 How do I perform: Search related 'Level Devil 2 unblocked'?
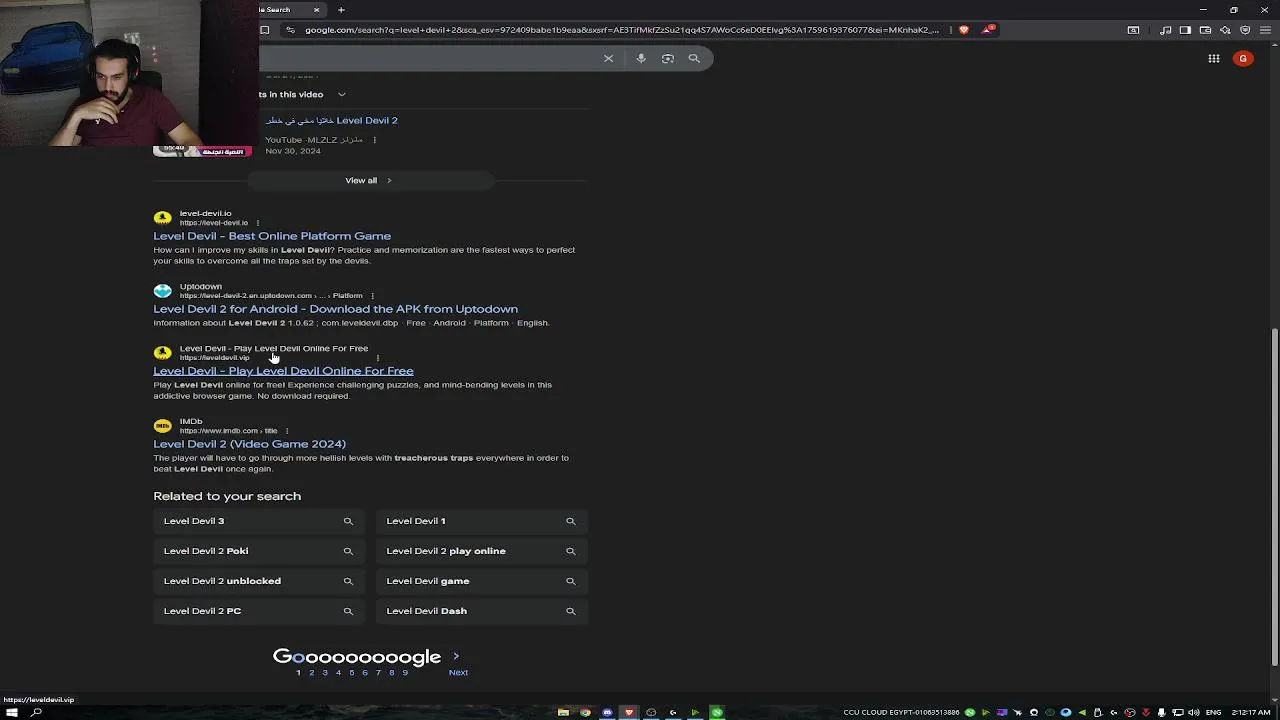[259, 581]
